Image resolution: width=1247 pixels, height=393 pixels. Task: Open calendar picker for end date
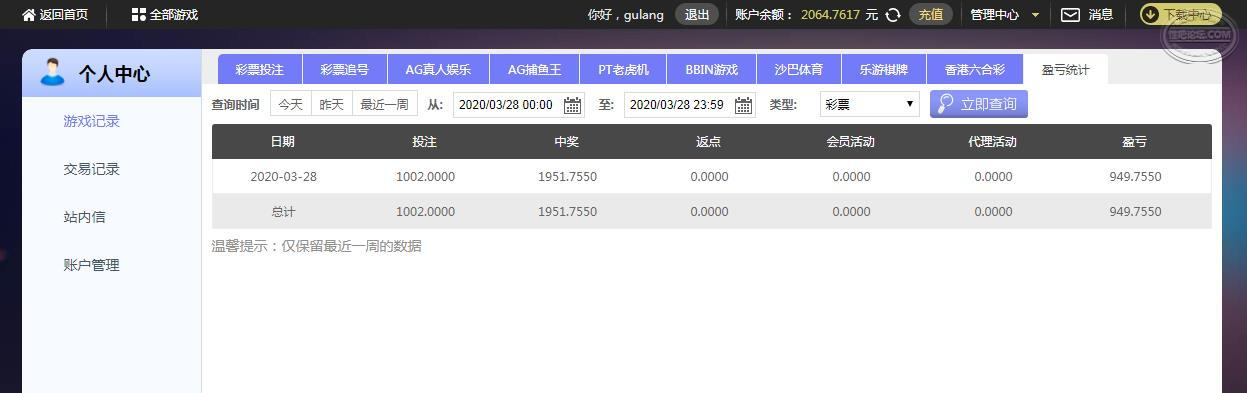(744, 105)
